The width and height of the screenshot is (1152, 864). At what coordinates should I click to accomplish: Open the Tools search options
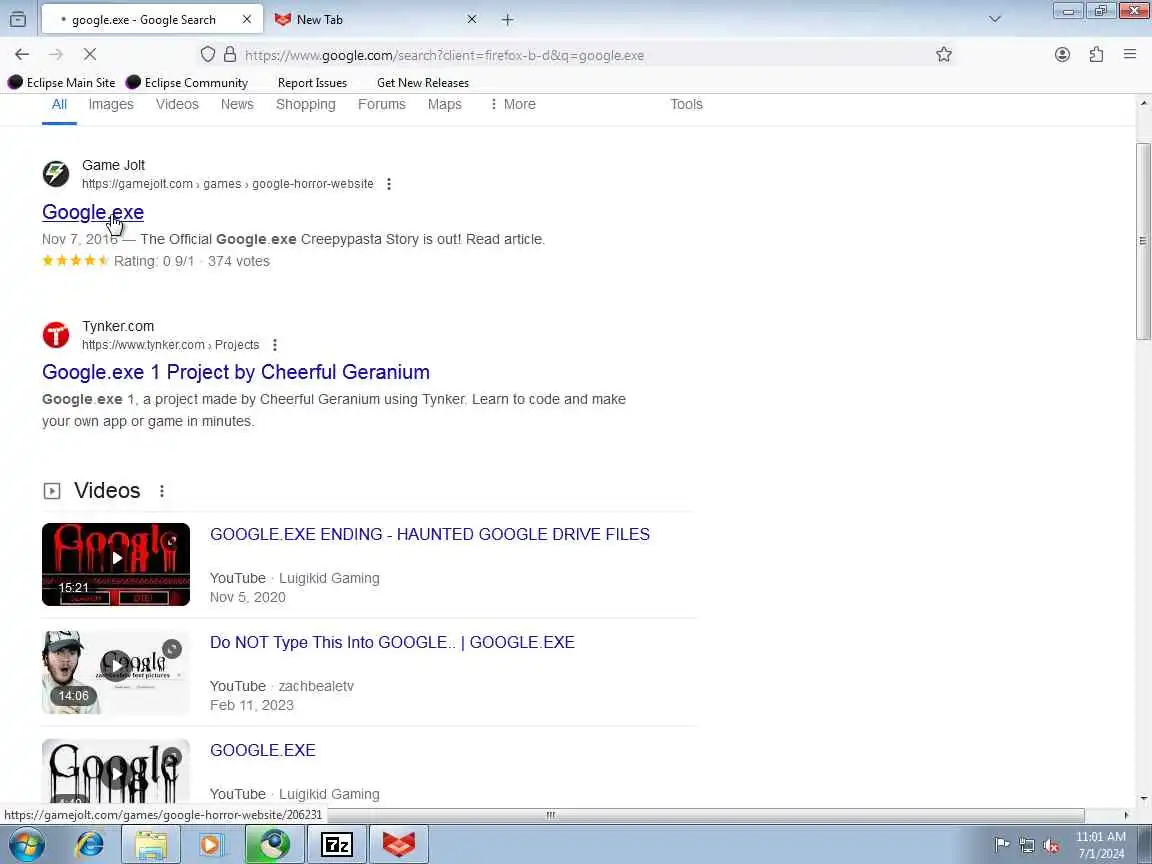(x=686, y=104)
